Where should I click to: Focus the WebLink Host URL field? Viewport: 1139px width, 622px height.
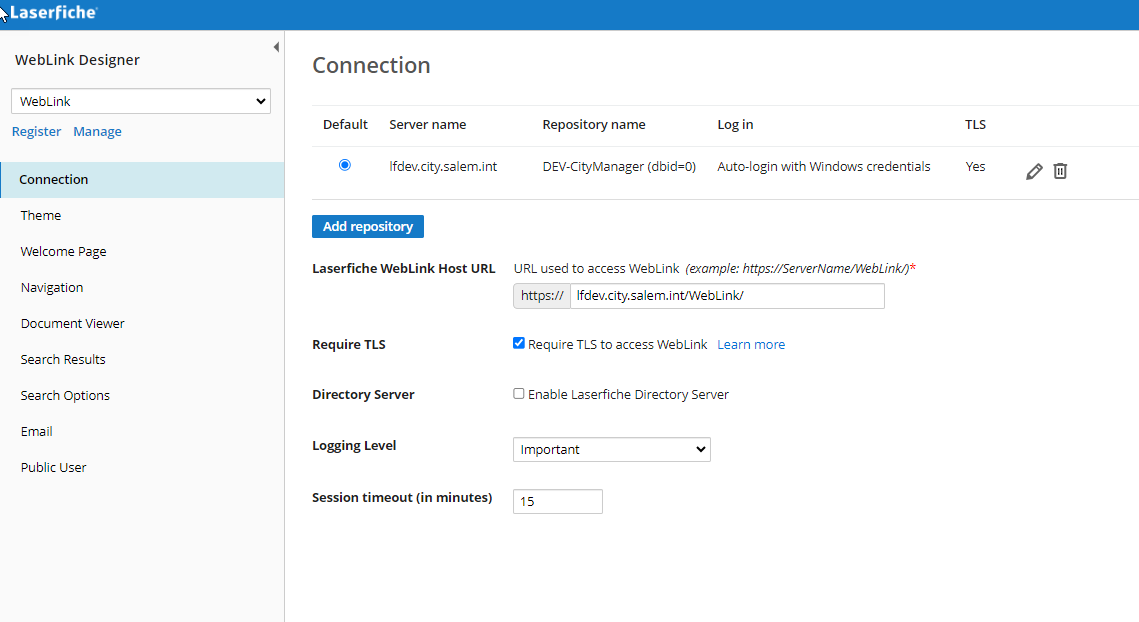click(727, 296)
